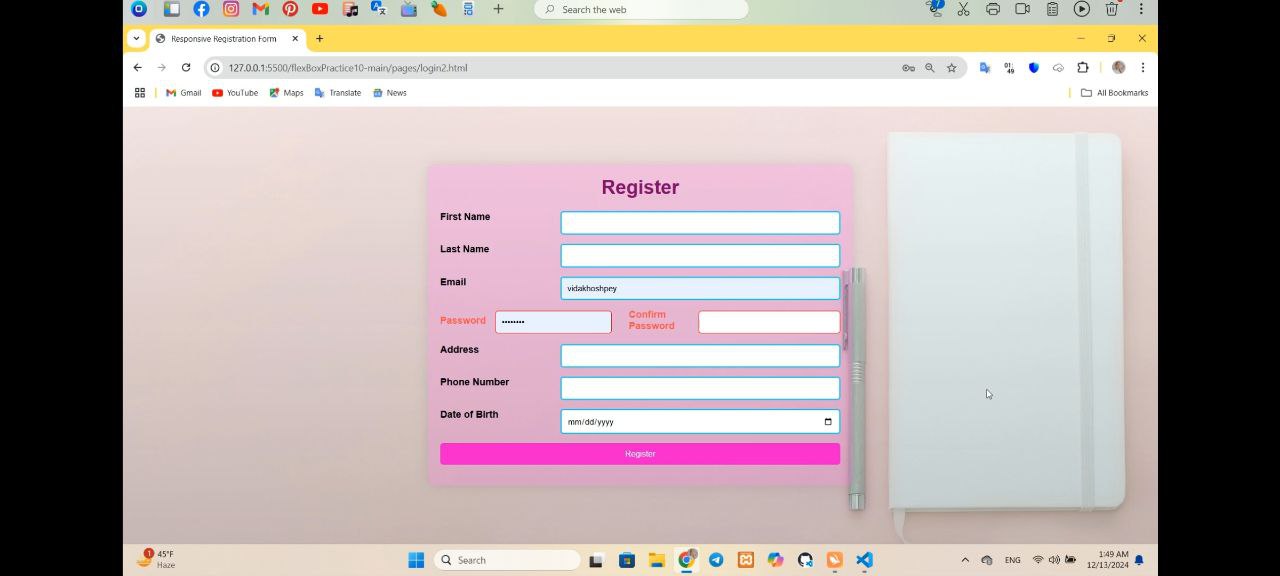Open the browser Extensions puzzle icon
The width and height of the screenshot is (1280, 576).
pyautogui.click(x=1083, y=68)
